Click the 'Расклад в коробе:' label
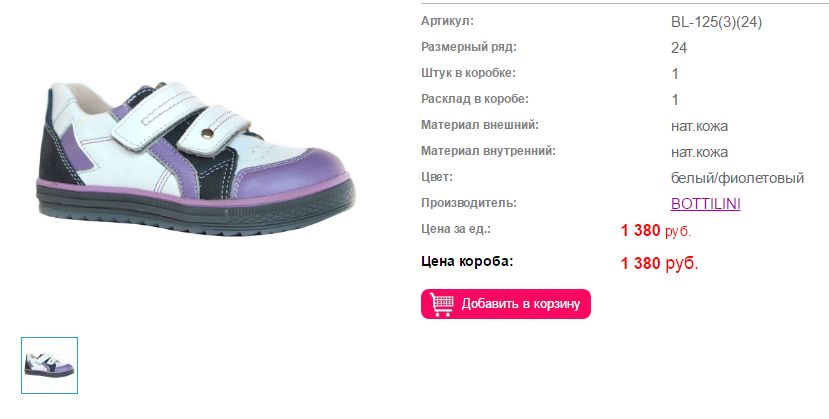The width and height of the screenshot is (829, 419). pyautogui.click(x=474, y=99)
